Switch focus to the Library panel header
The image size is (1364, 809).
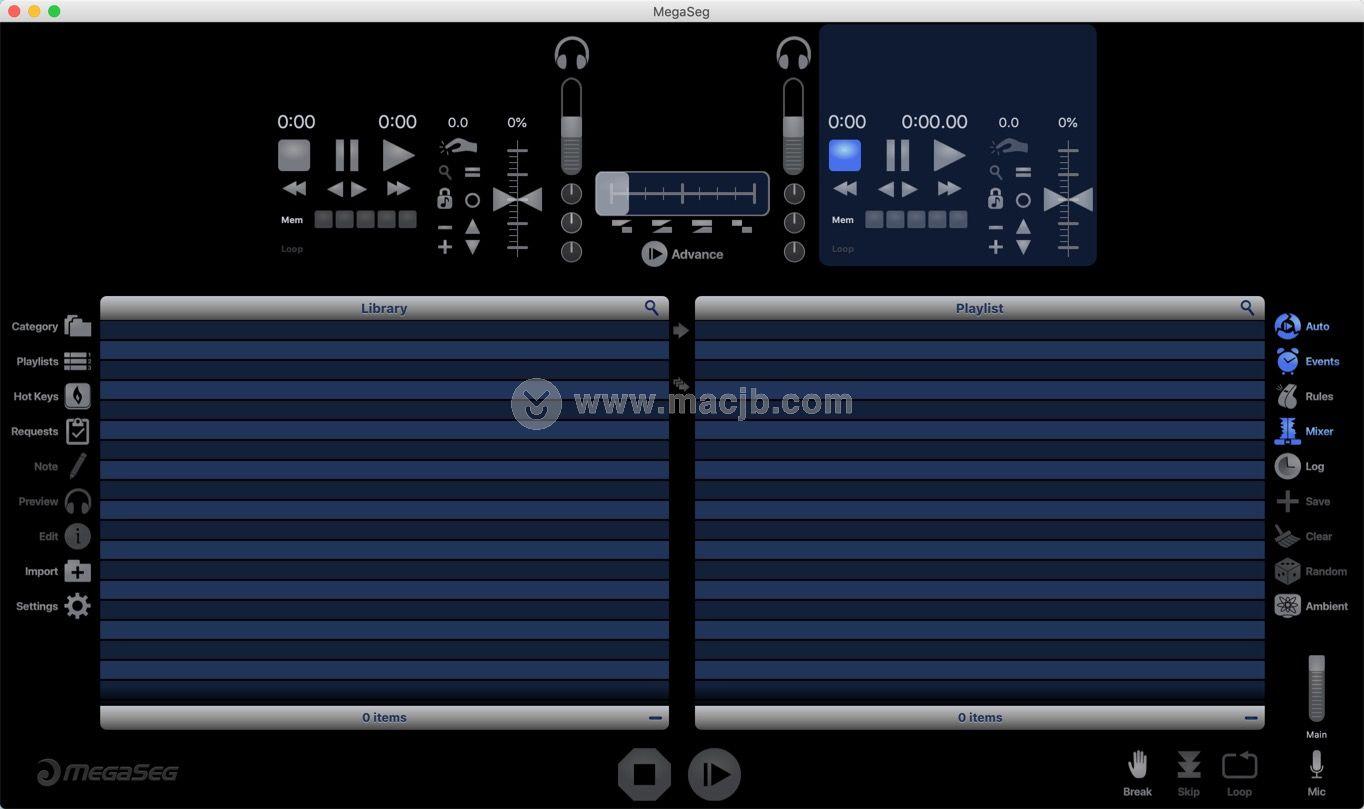(383, 308)
